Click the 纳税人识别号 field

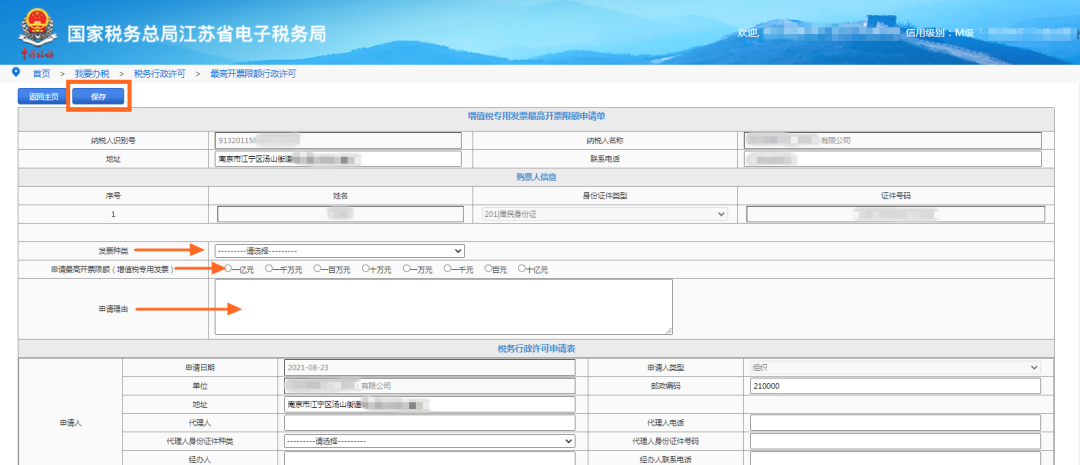[x=338, y=141]
